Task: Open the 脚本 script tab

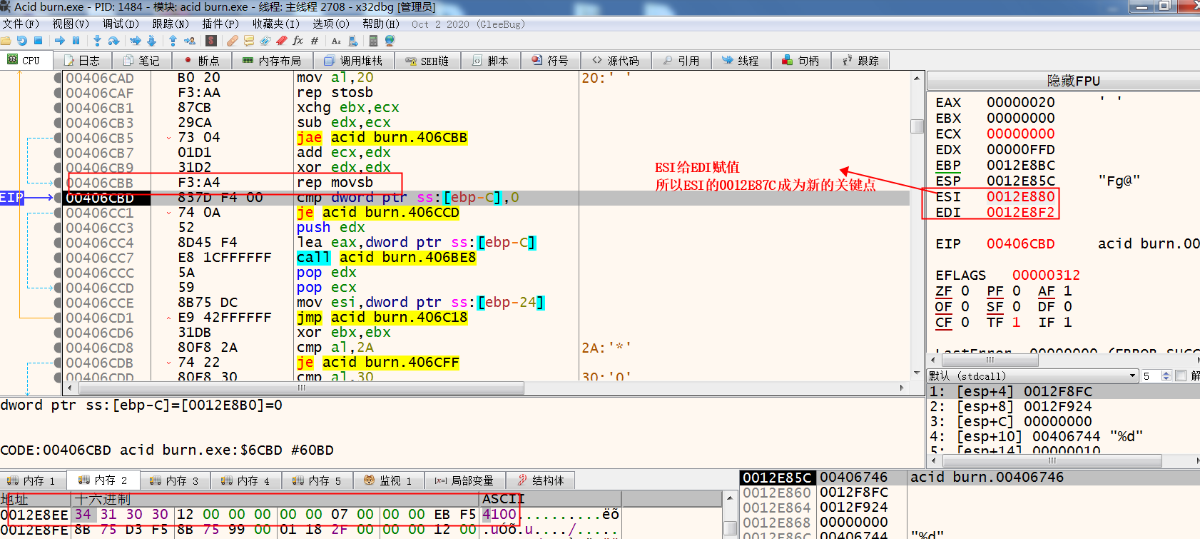Action: tap(490, 60)
